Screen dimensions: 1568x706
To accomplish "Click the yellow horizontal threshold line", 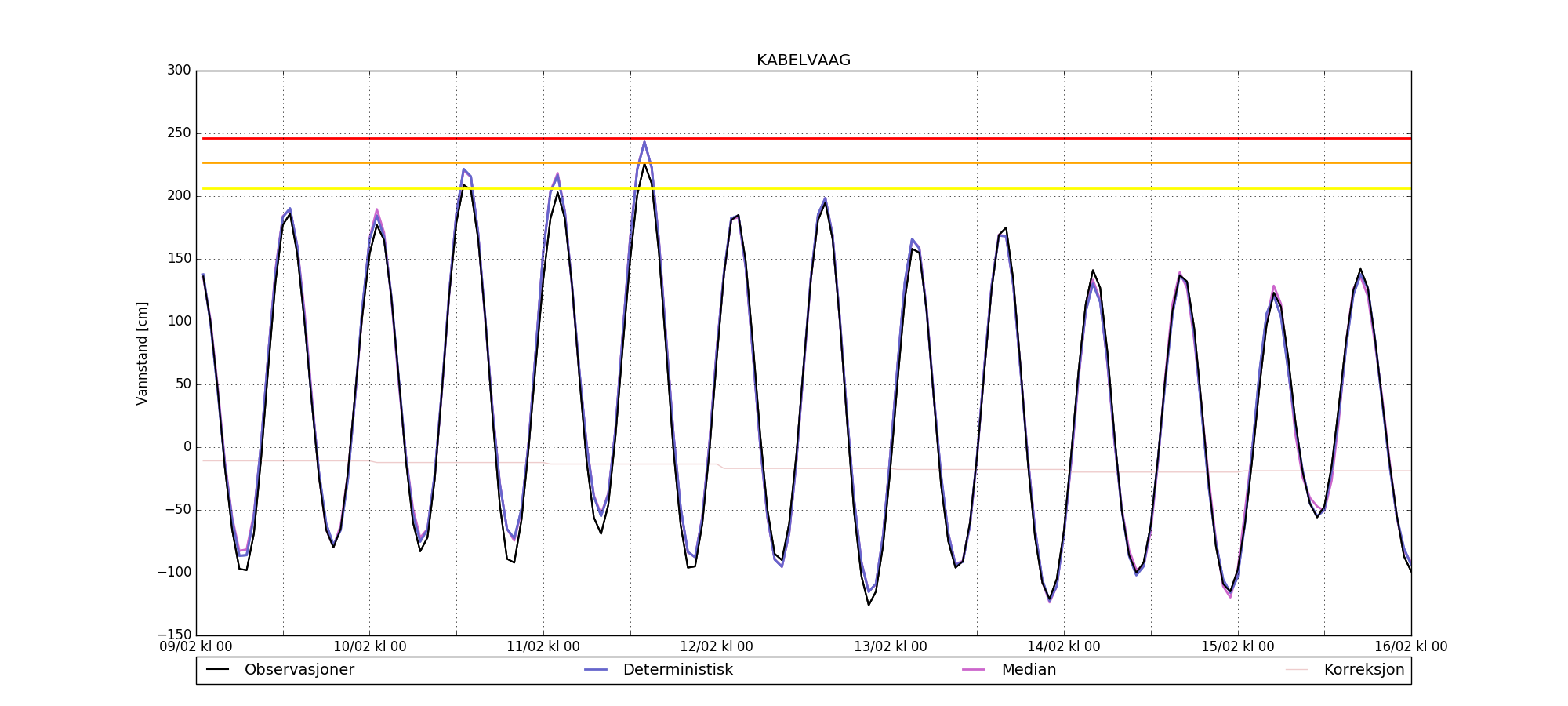I will pos(807,188).
